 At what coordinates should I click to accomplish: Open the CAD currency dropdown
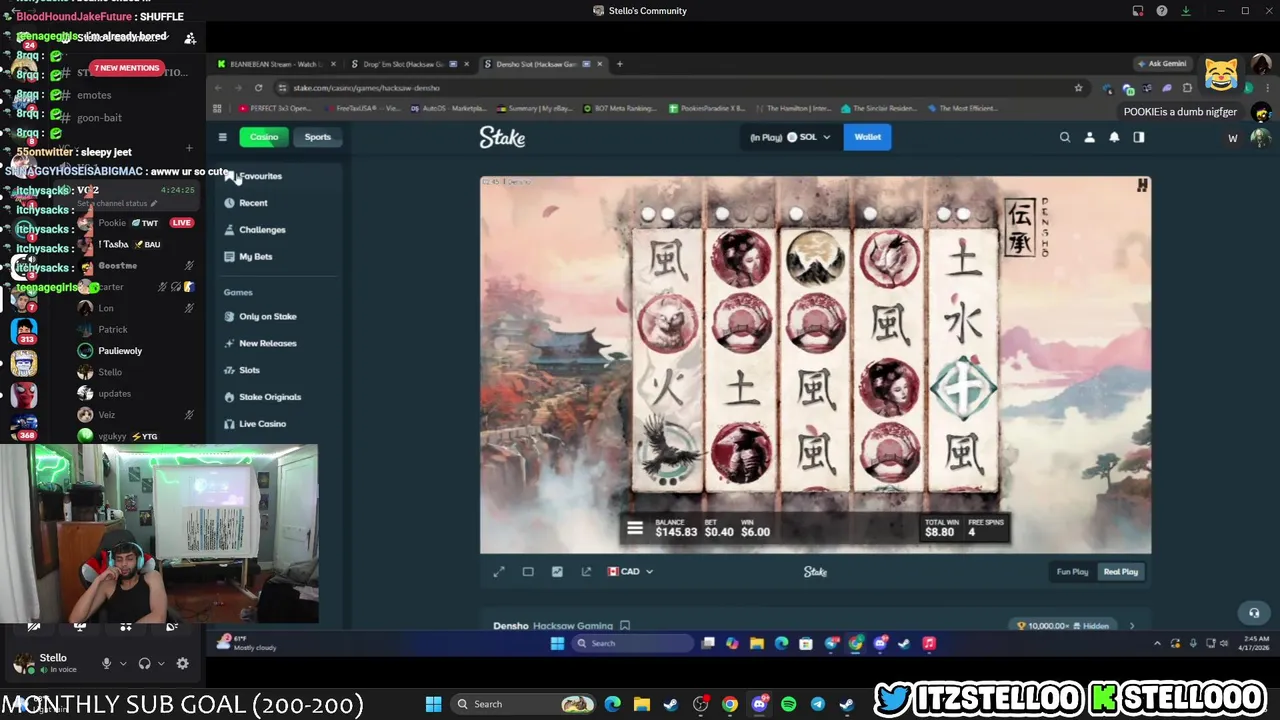630,571
